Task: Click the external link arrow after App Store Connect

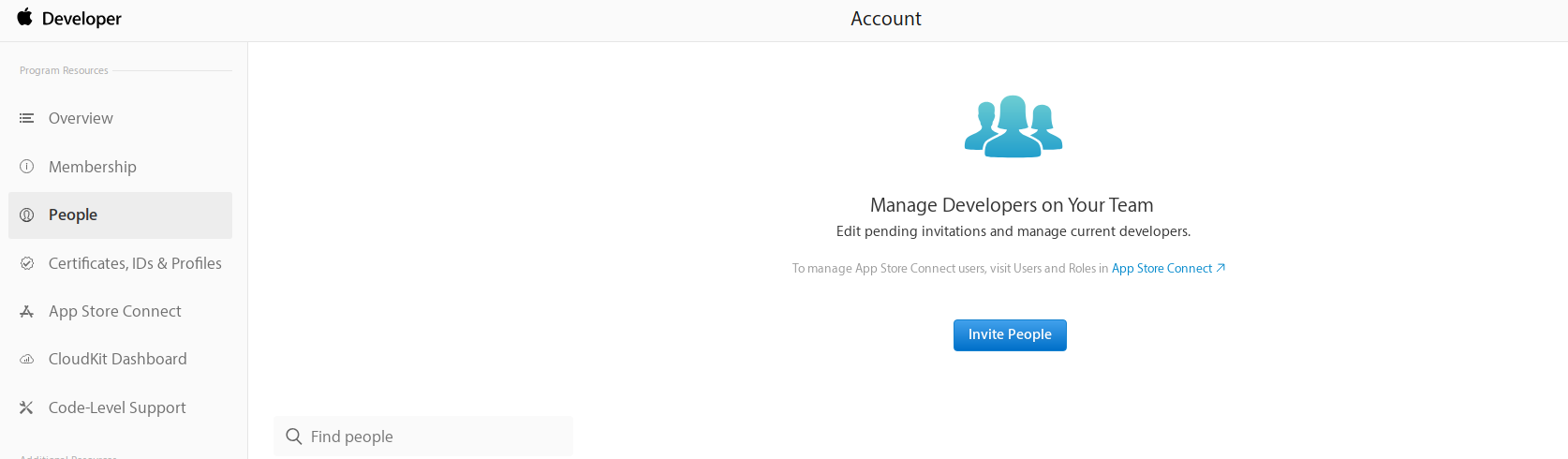Action: [1220, 268]
